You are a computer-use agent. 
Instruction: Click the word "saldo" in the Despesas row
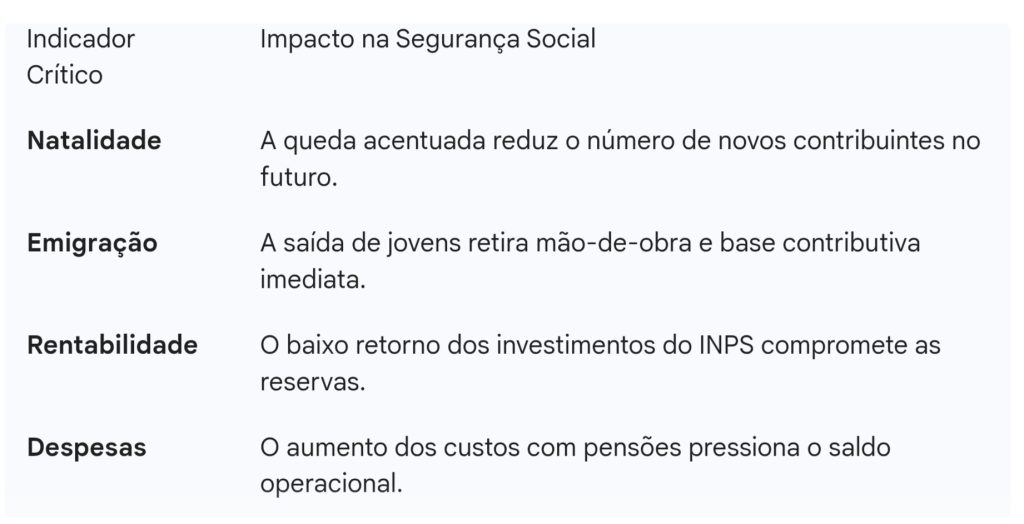coord(859,447)
